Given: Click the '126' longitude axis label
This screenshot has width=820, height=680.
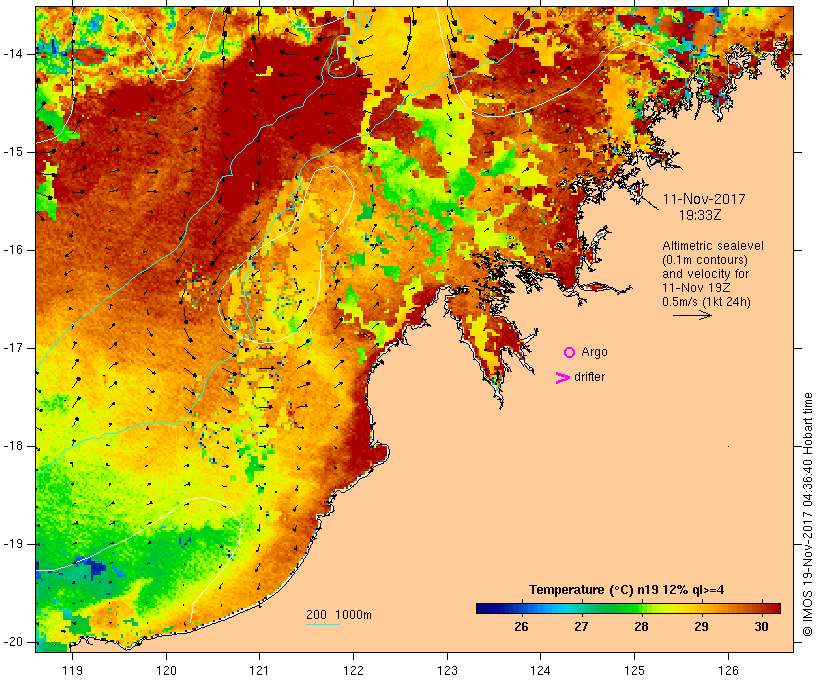Looking at the screenshot, I should pos(728,671).
